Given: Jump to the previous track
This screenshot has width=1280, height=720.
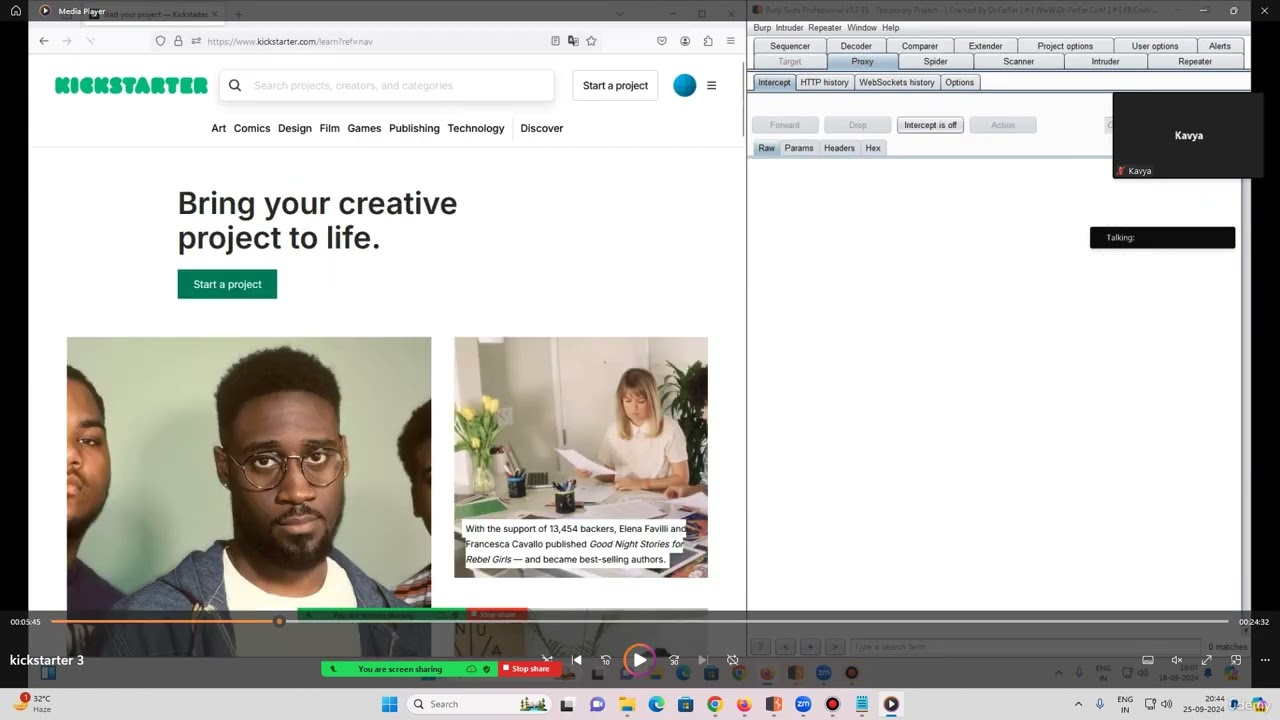Looking at the screenshot, I should [576, 660].
